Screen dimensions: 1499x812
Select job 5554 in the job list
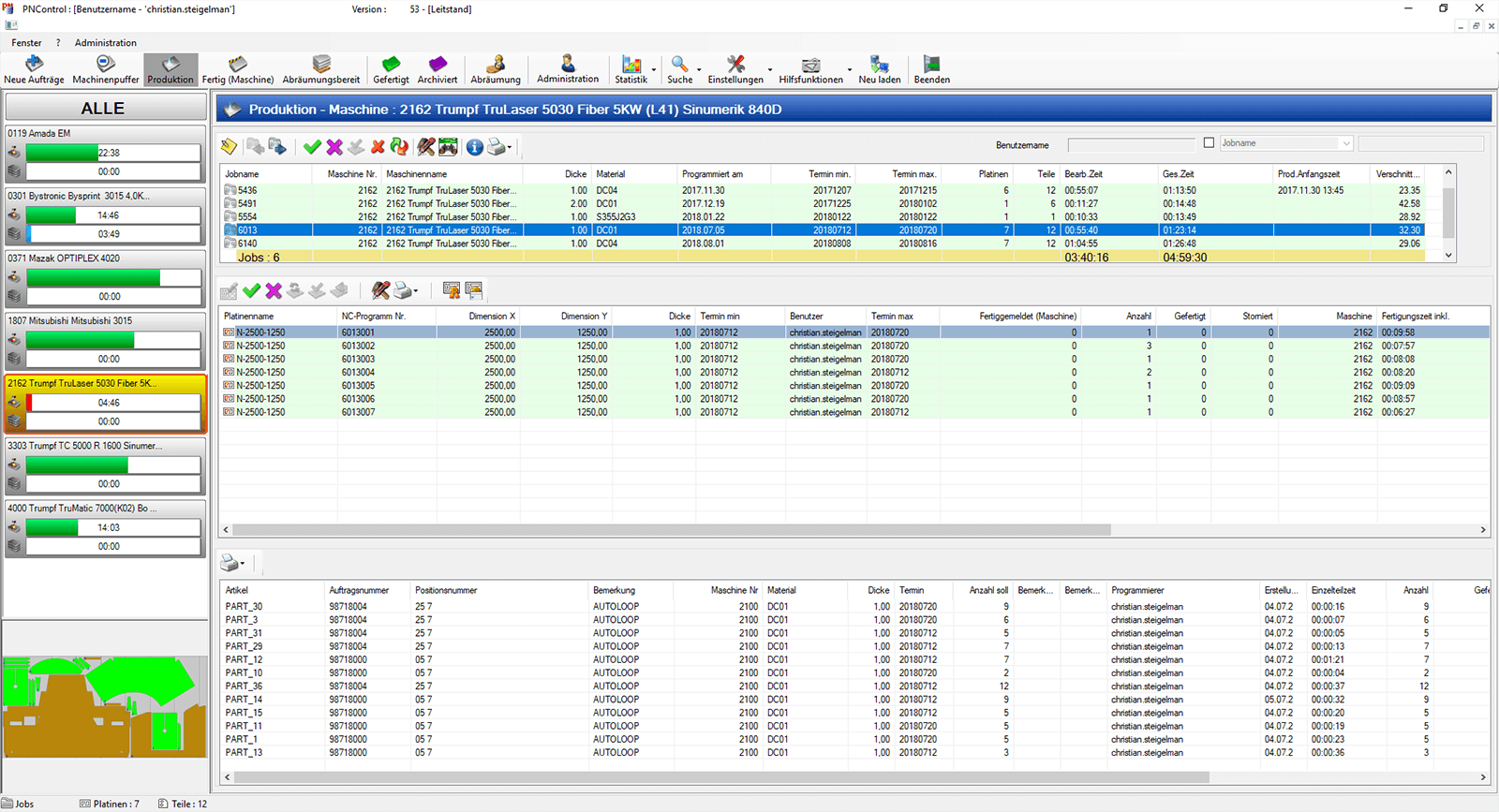click(247, 216)
